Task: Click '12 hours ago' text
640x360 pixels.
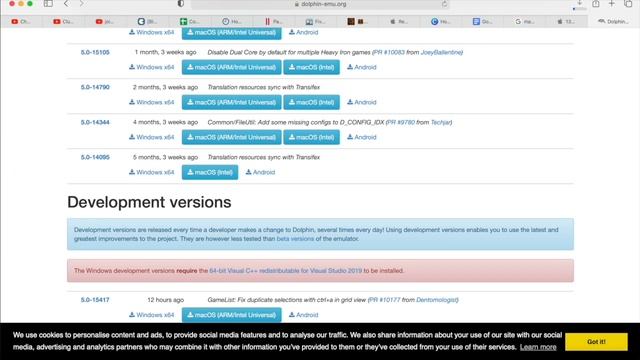Action: (x=165, y=300)
